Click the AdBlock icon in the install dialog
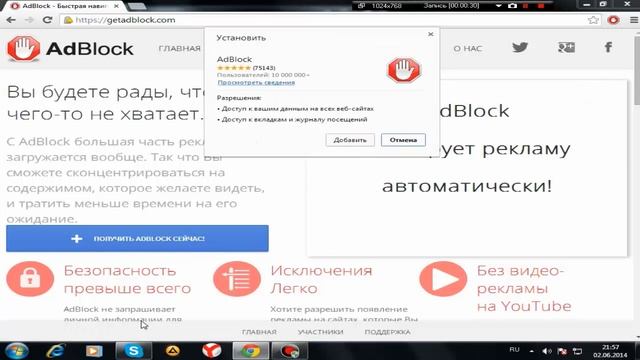Screen dimensions: 640x360 tap(404, 70)
